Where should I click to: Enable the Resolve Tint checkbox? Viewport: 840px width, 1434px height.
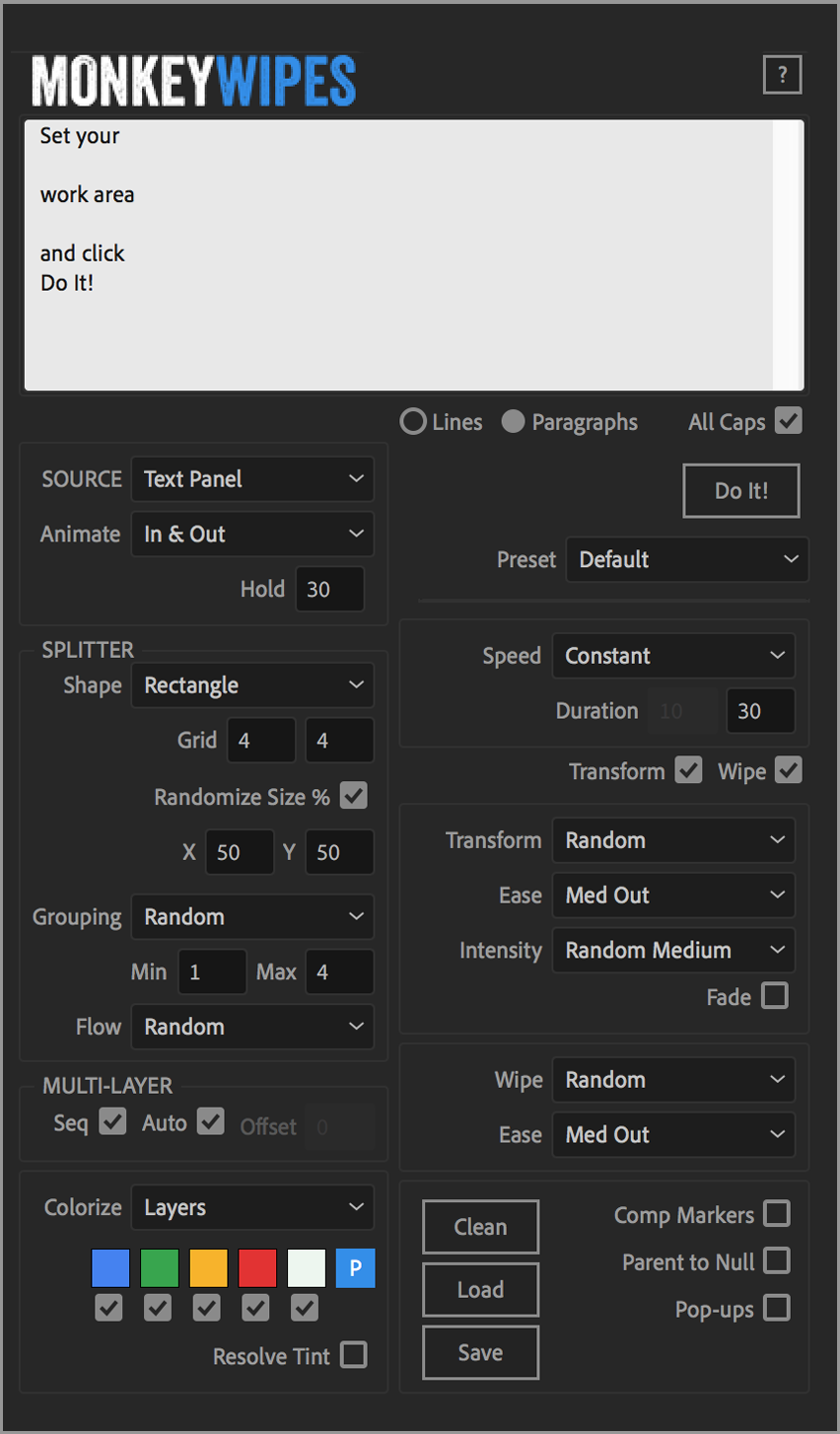pyautogui.click(x=354, y=1355)
